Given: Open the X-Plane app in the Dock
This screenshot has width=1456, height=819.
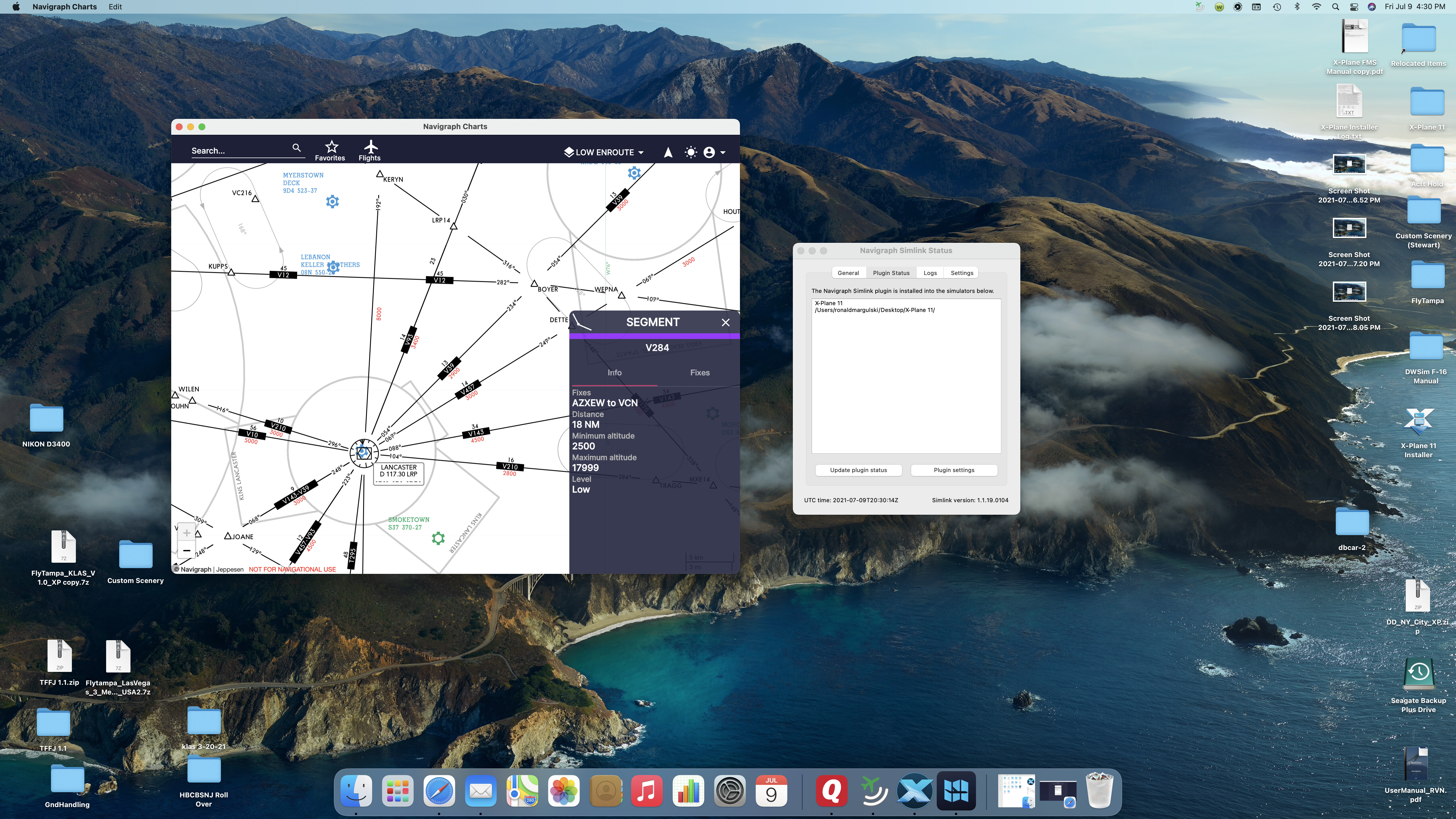Looking at the screenshot, I should [x=915, y=791].
